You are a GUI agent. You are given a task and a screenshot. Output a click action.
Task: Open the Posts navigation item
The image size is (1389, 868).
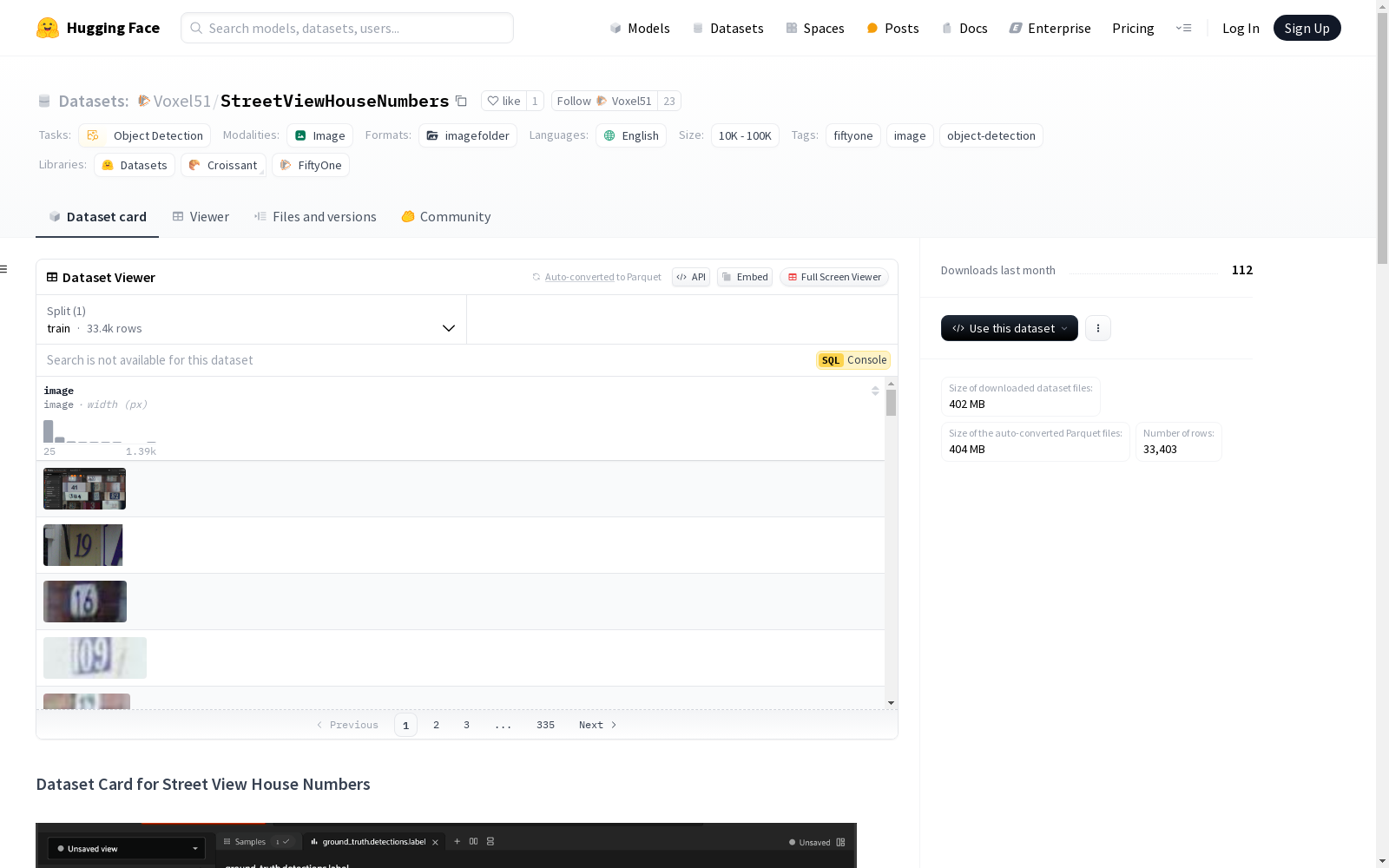coord(892,29)
